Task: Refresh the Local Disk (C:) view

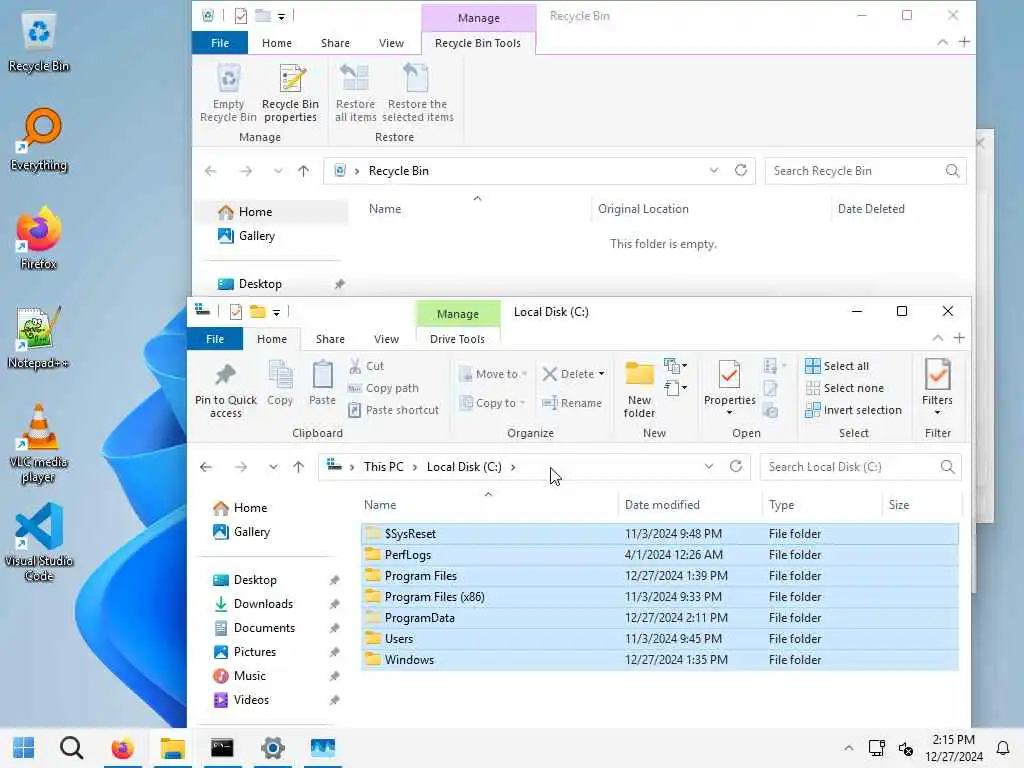Action: click(x=736, y=466)
